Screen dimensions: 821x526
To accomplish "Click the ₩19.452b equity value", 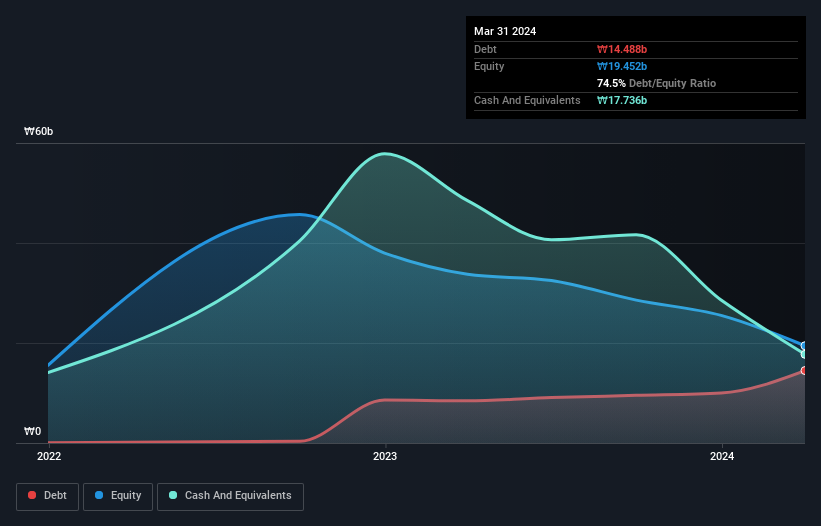I will point(622,66).
